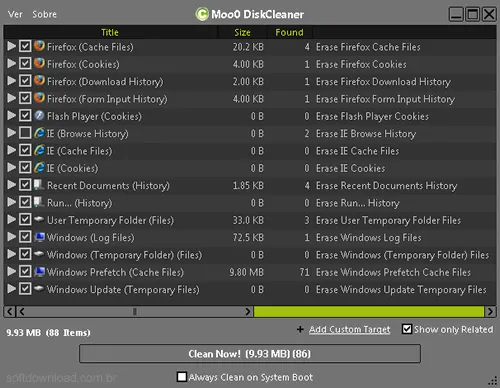Uncheck the Windows (Log Files) checkbox
Screen dimensions: 500x388
25,237
